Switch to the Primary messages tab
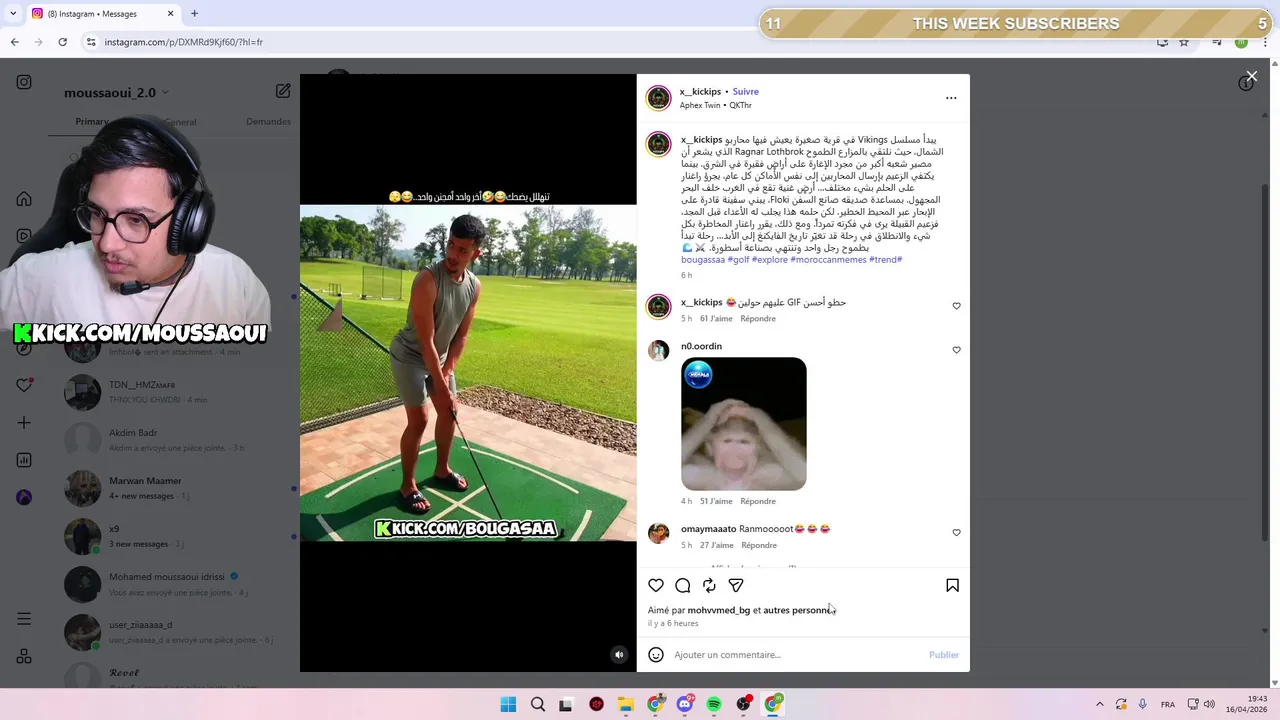The width and height of the screenshot is (1280, 720). point(92,122)
